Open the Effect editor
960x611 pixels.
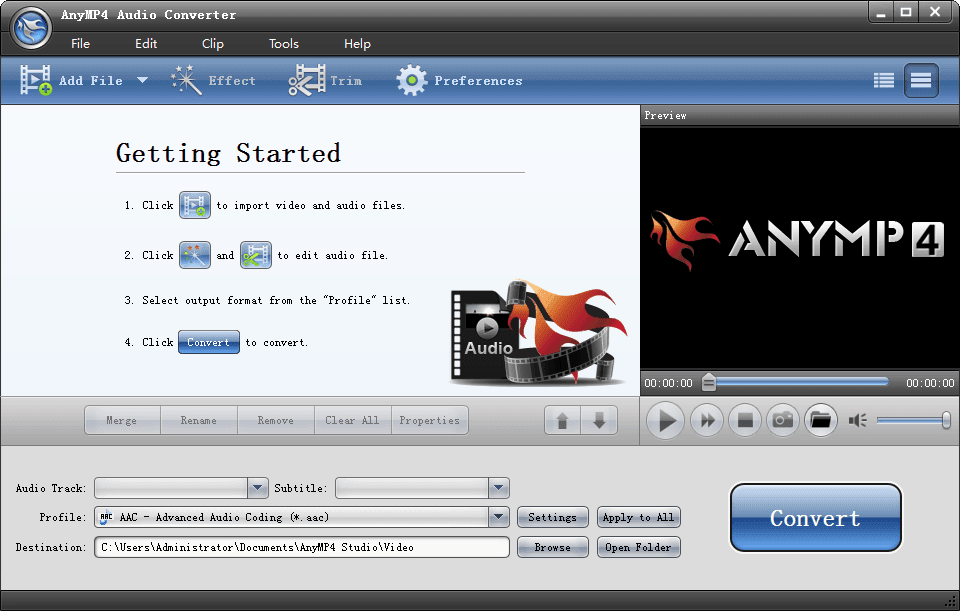(x=215, y=80)
